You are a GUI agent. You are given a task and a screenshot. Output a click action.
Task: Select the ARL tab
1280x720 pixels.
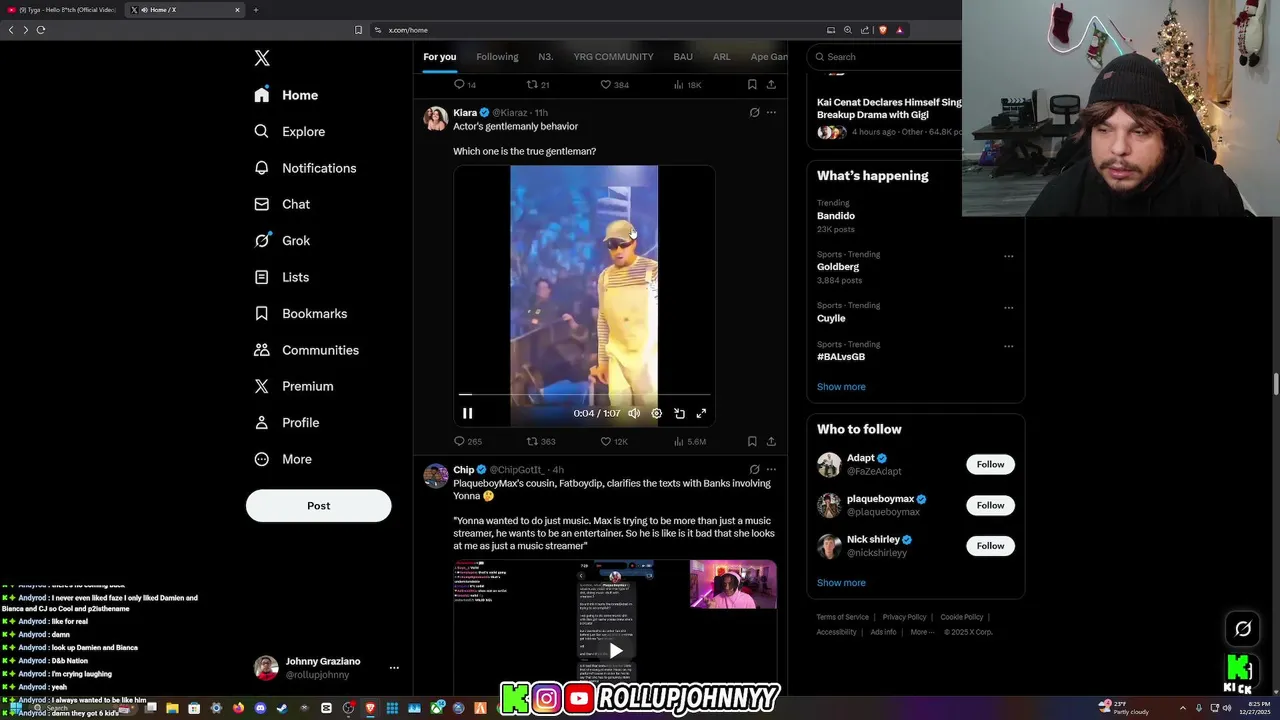click(721, 57)
